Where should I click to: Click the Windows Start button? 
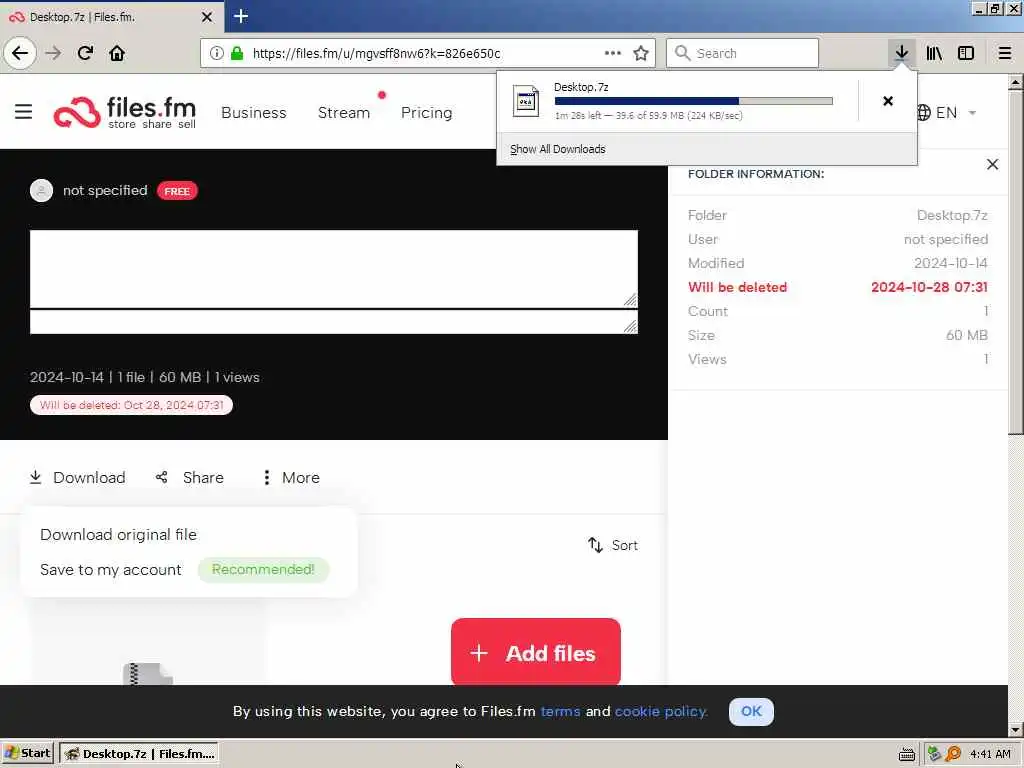pyautogui.click(x=27, y=754)
